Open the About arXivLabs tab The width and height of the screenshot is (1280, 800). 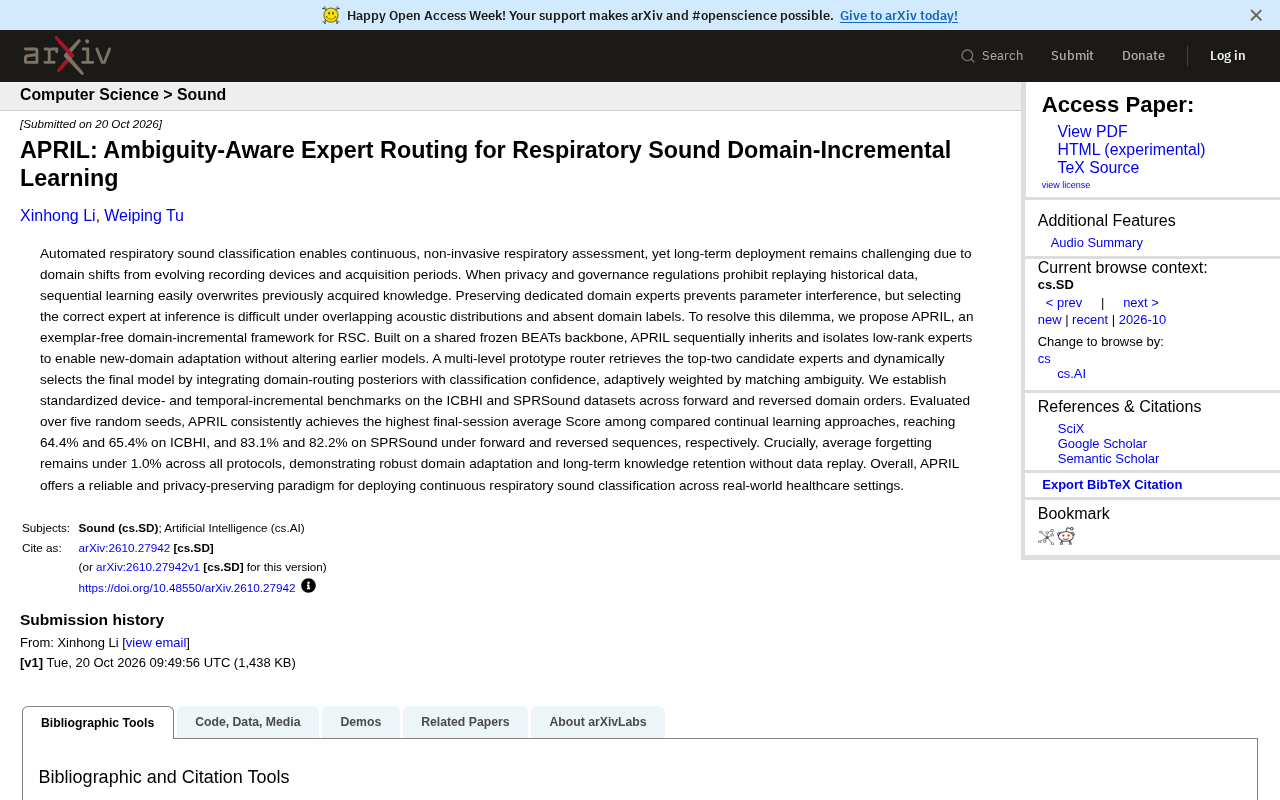(x=598, y=722)
